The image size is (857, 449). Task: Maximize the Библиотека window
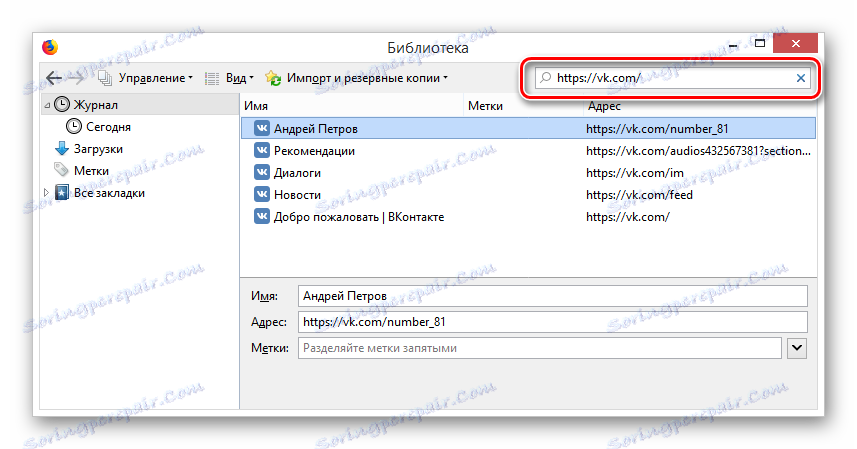click(760, 43)
